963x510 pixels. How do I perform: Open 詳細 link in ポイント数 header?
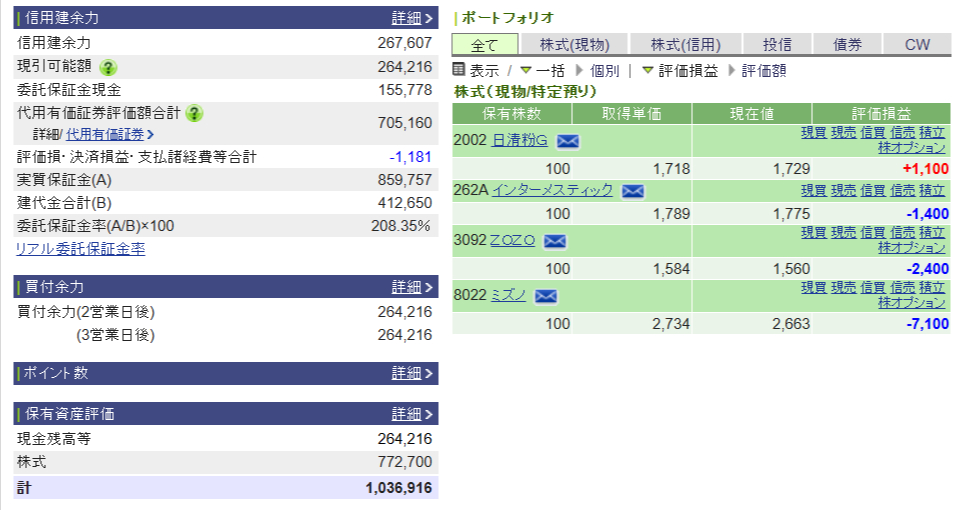point(412,373)
